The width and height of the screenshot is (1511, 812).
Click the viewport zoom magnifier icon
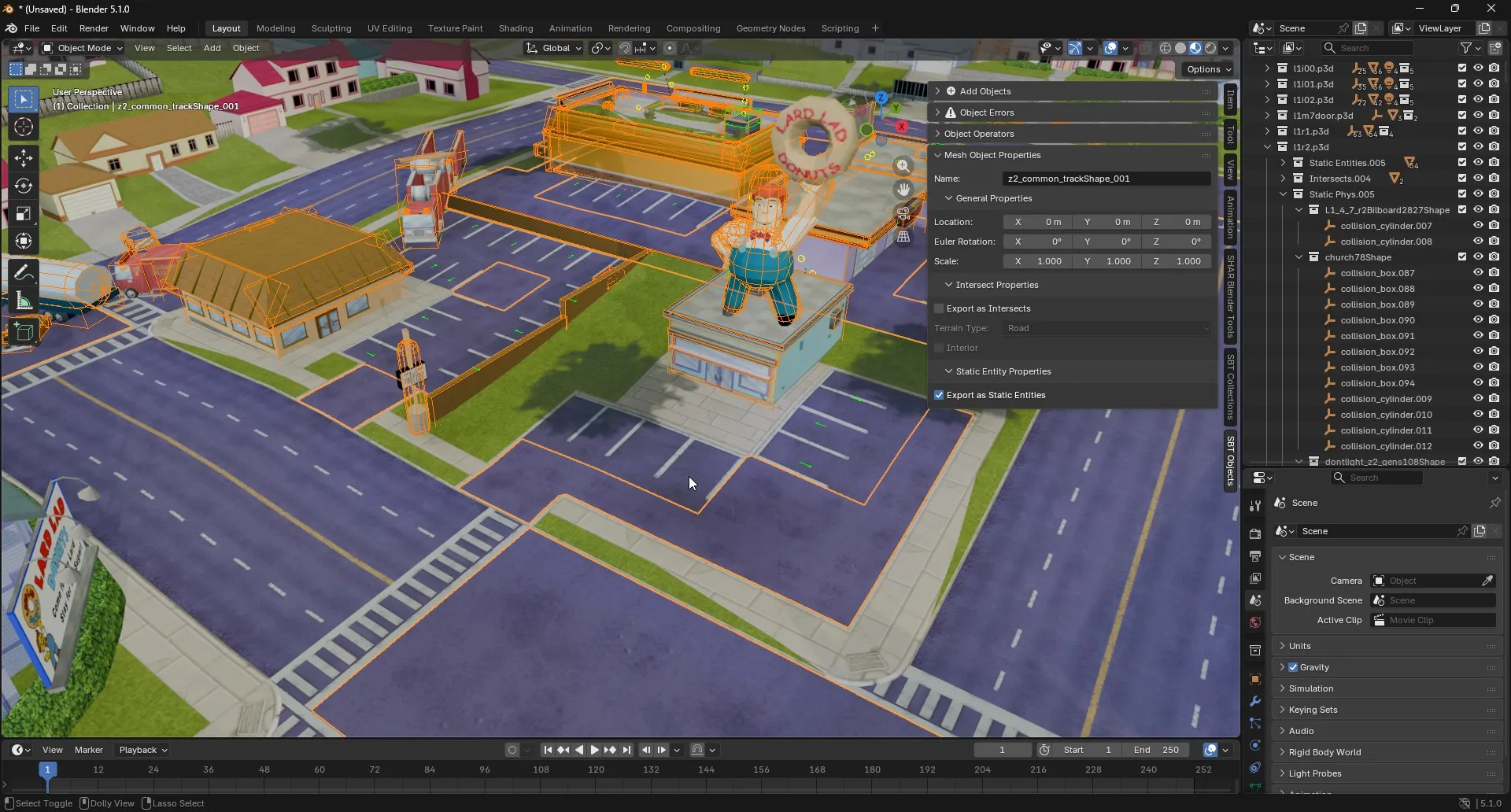pos(903,166)
